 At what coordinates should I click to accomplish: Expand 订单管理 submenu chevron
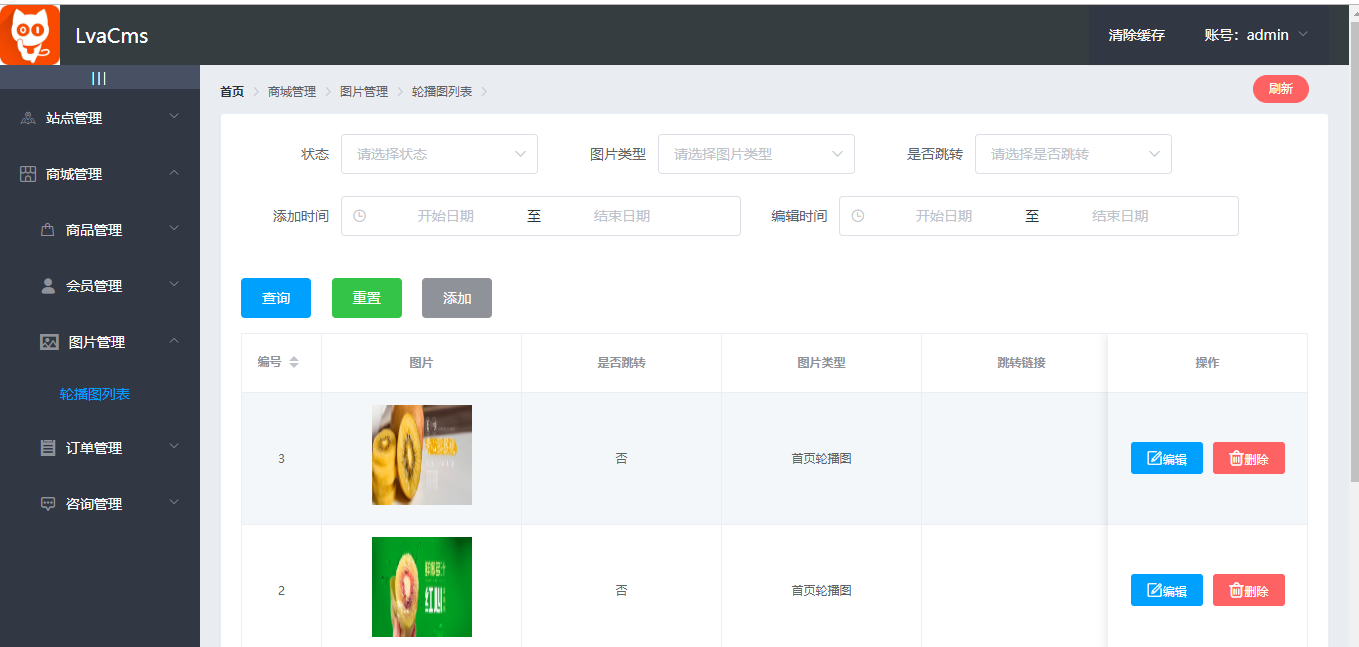(174, 447)
